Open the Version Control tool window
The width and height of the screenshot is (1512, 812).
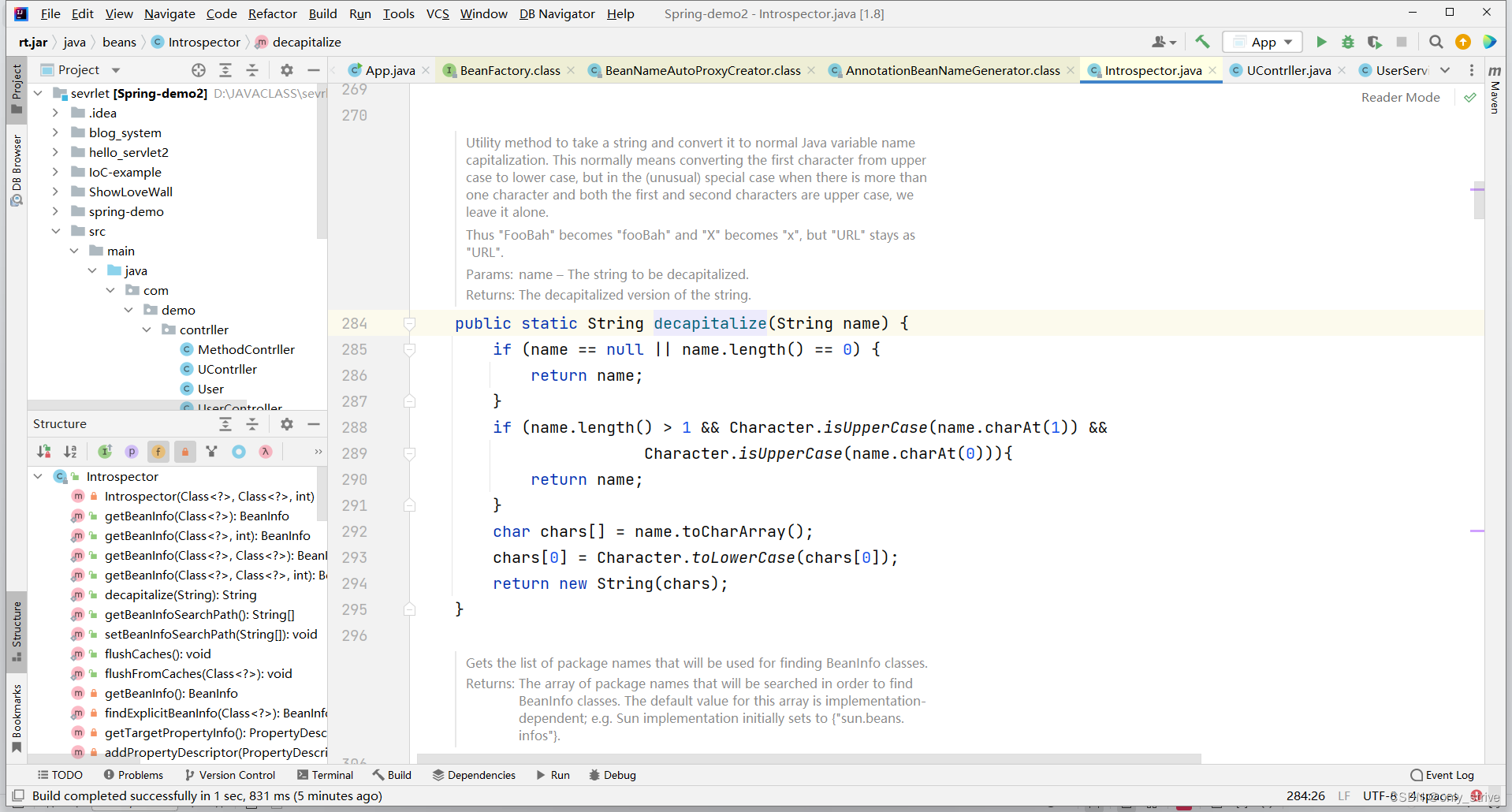tap(229, 775)
